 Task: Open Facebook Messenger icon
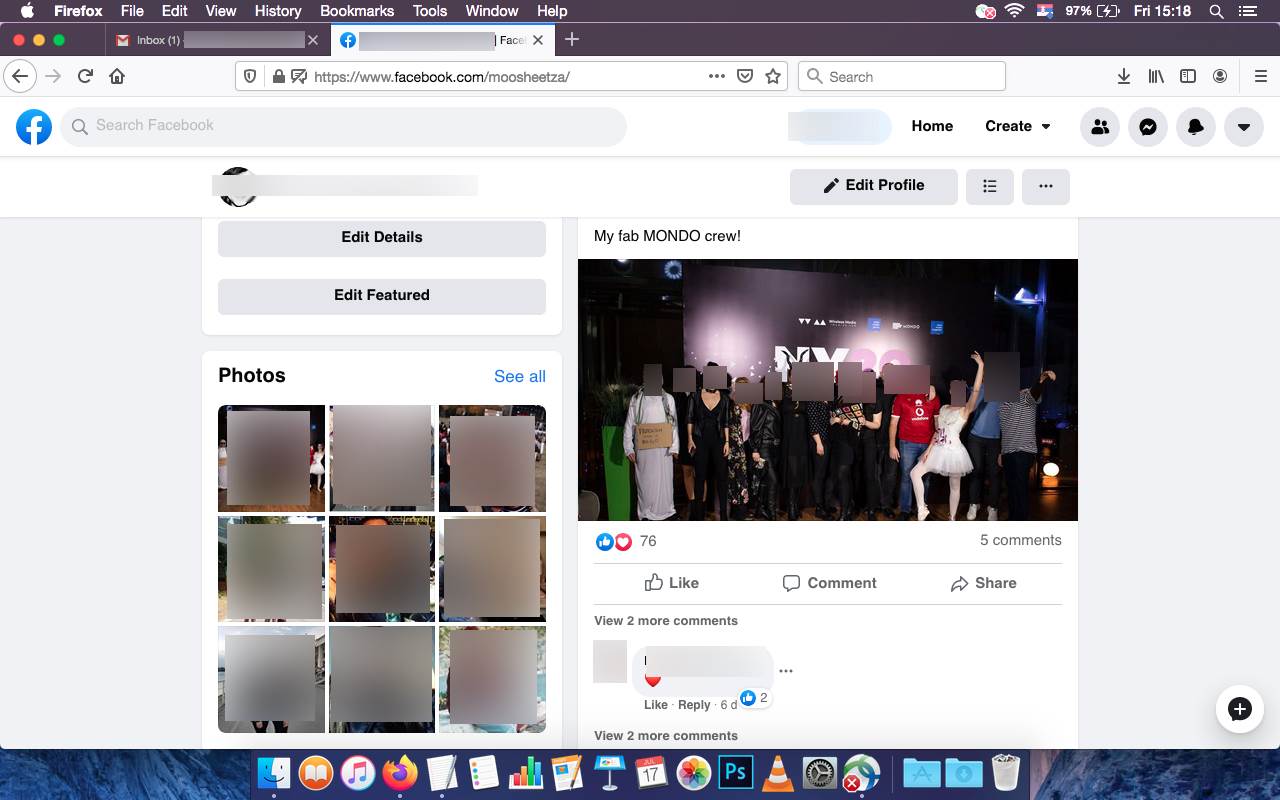point(1148,127)
